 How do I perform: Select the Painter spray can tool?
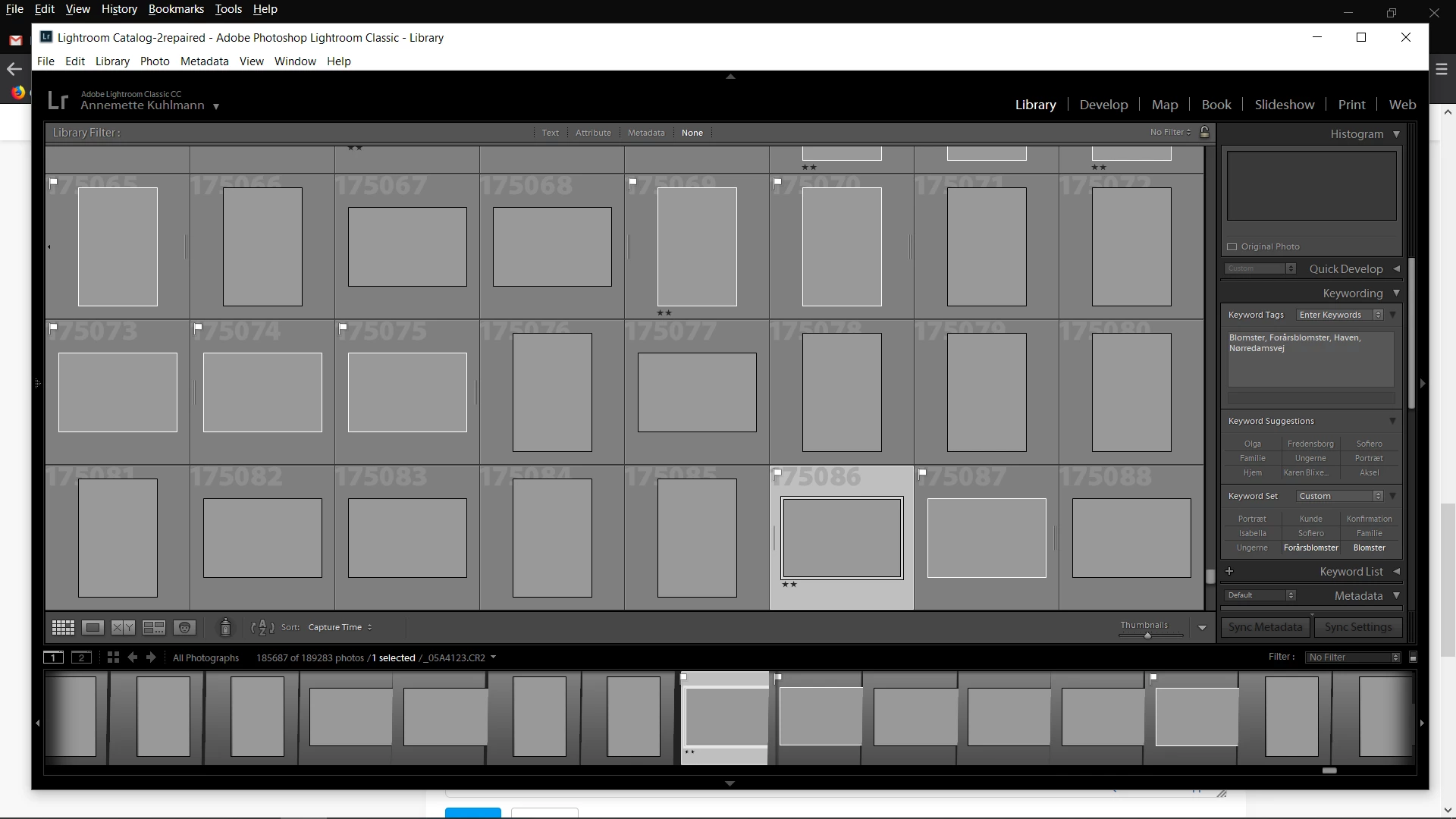click(x=225, y=627)
